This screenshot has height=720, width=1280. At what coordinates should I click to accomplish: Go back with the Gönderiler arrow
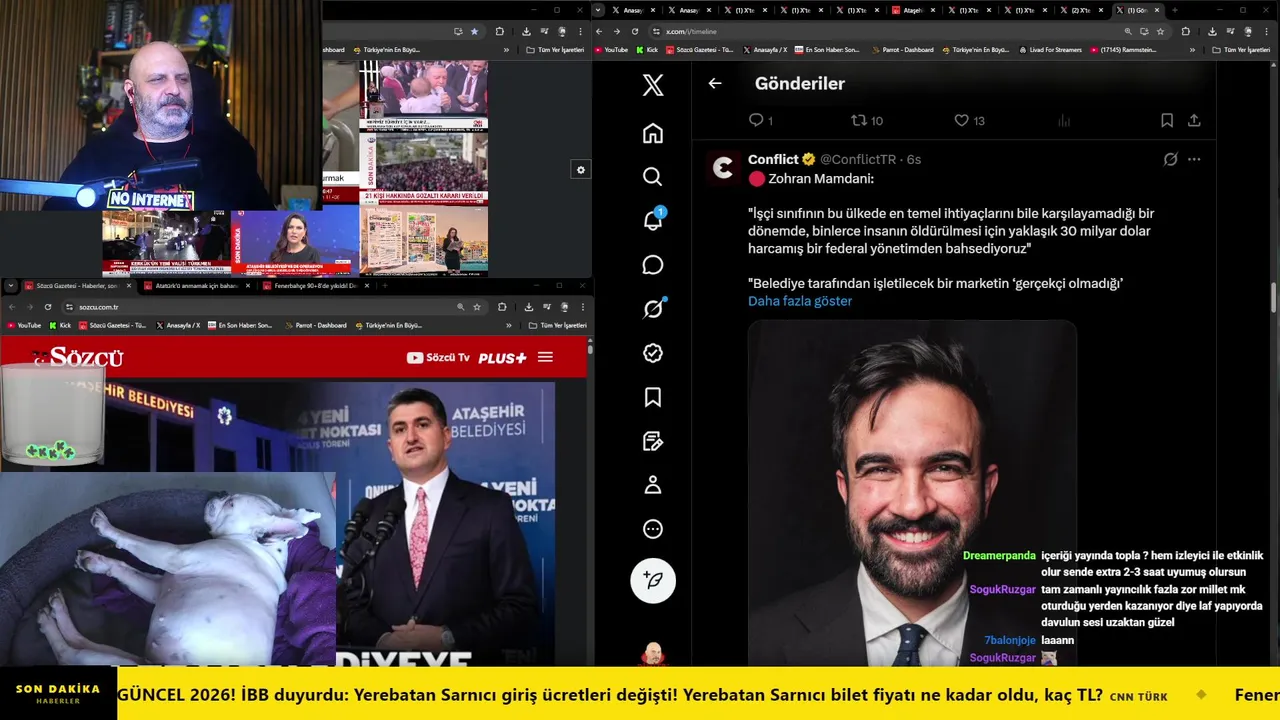coord(715,84)
